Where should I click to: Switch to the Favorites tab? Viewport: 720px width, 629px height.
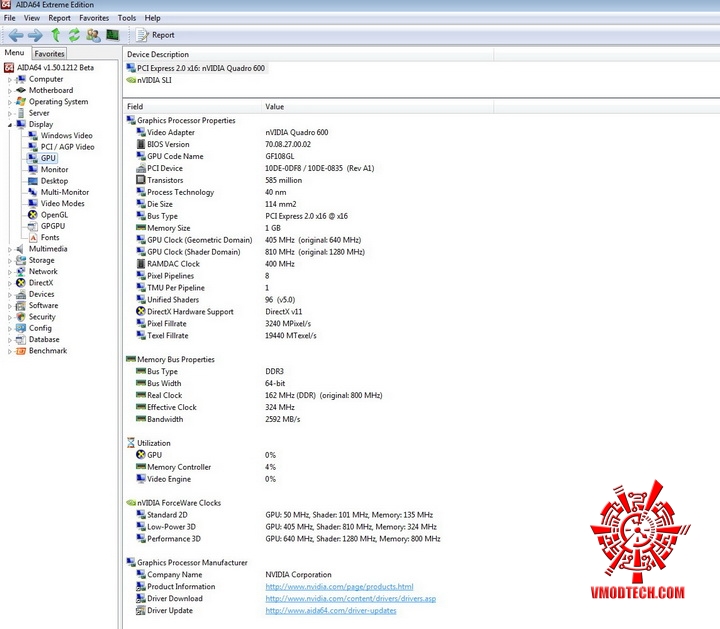point(49,54)
